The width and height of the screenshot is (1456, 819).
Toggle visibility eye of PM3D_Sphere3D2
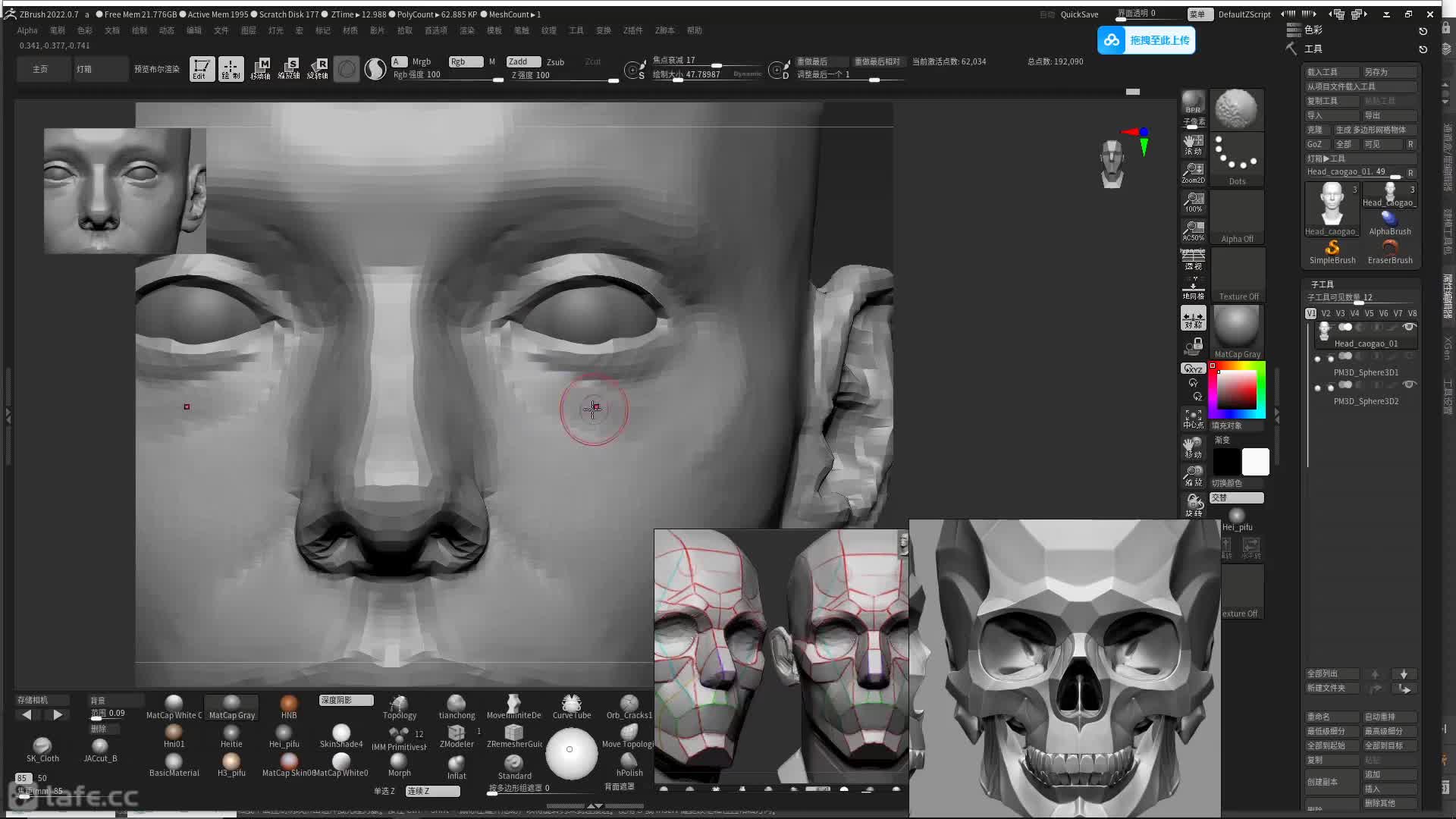[1409, 384]
